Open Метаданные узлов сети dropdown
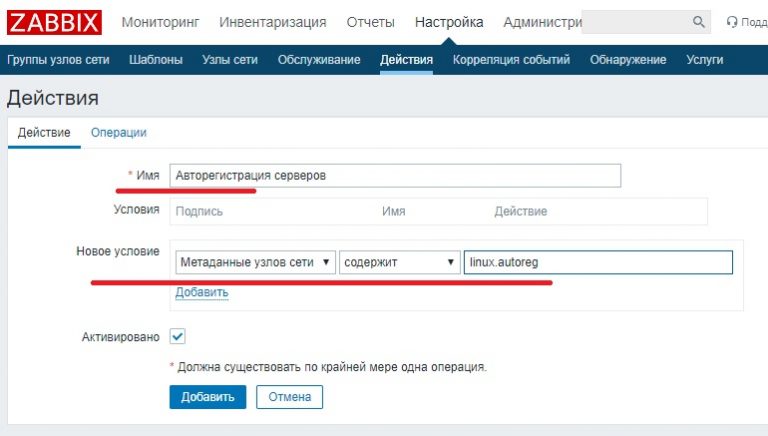Image resolution: width=768 pixels, height=436 pixels. (x=255, y=262)
